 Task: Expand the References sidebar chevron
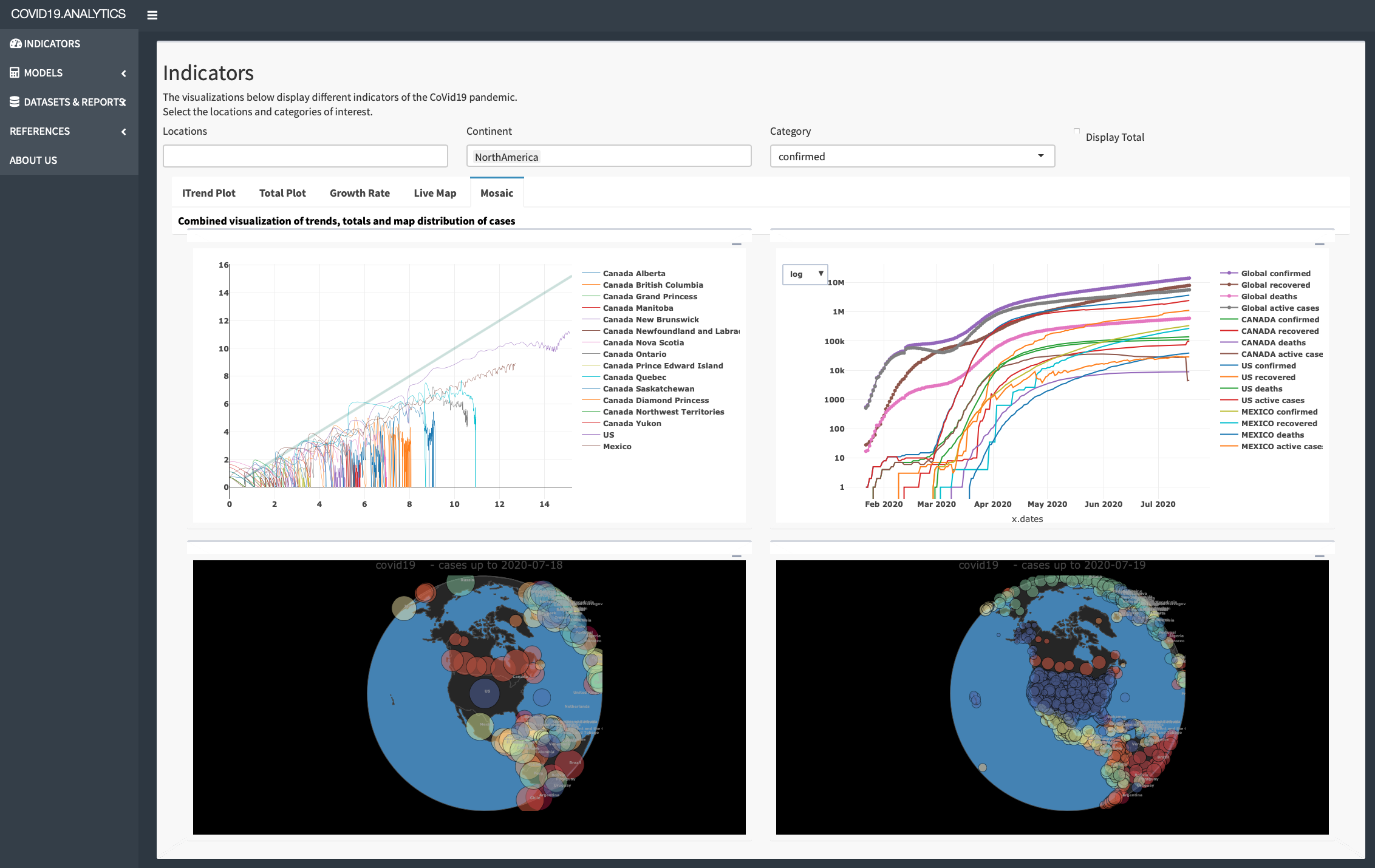pos(124,132)
